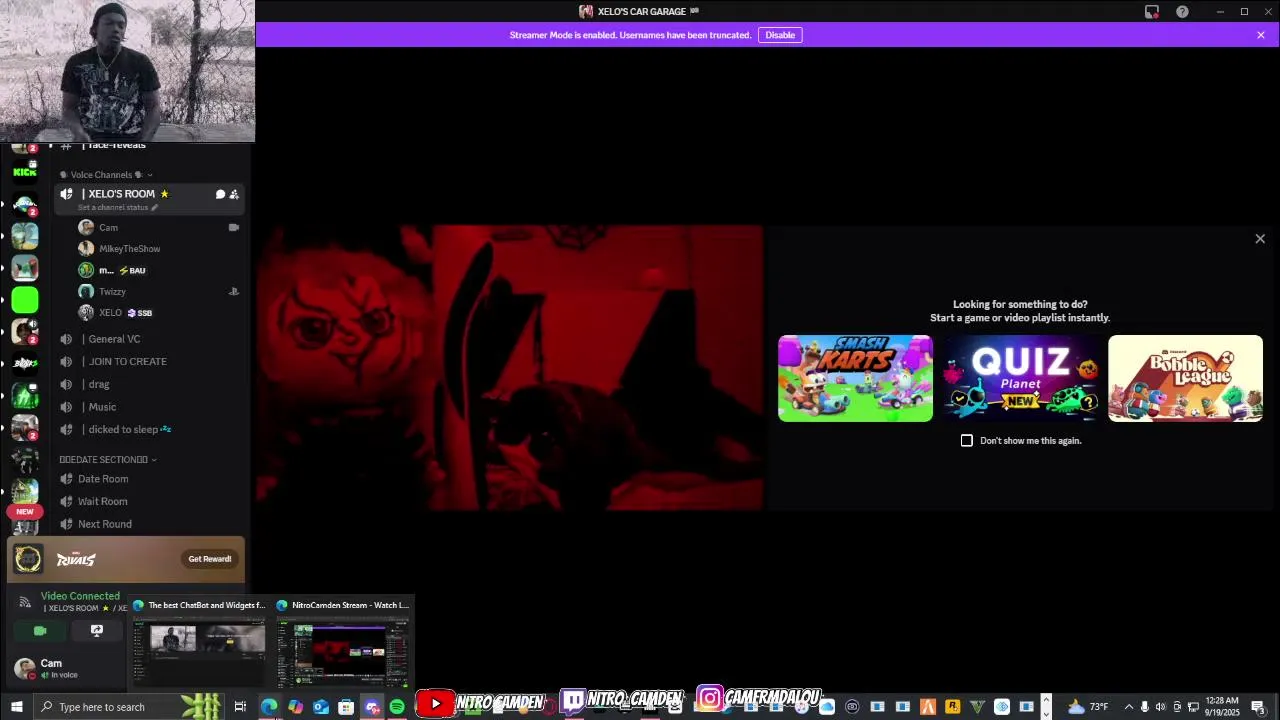Collapse the DATE SECTION category

[x=108, y=459]
